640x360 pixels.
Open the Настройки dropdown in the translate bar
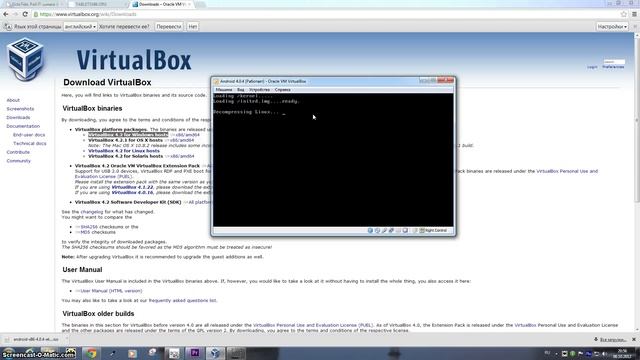612,27
